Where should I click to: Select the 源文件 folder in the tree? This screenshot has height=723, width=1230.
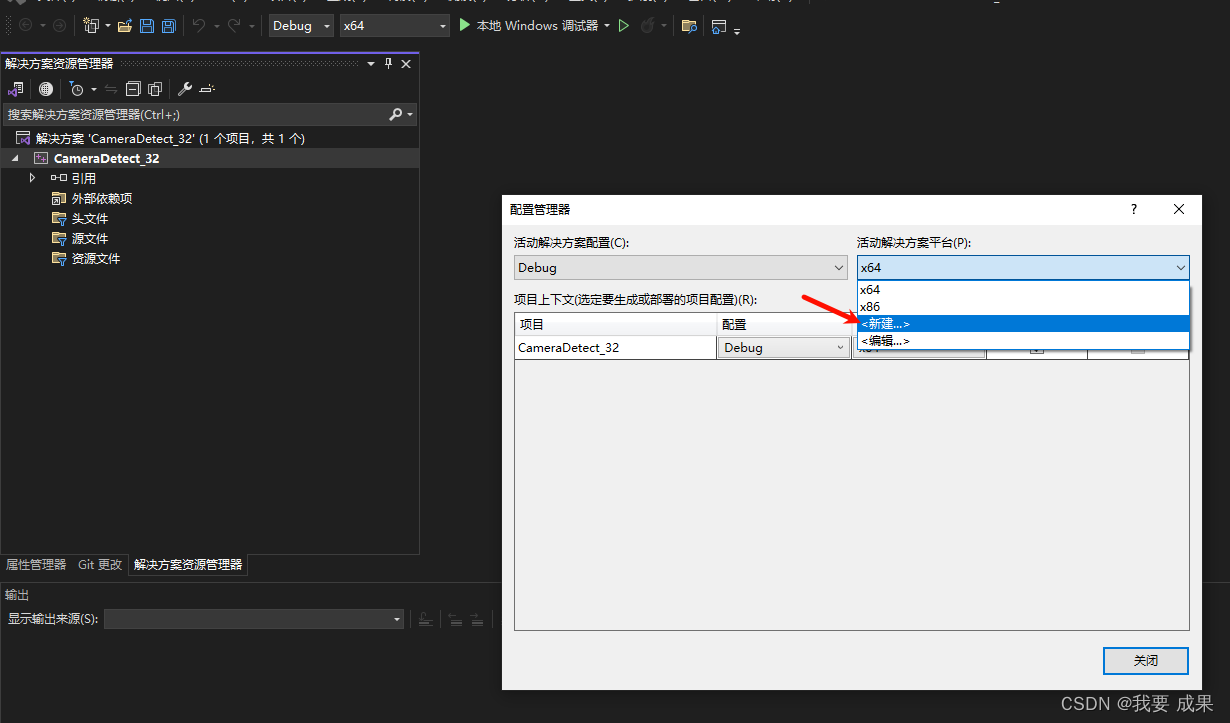click(x=89, y=239)
